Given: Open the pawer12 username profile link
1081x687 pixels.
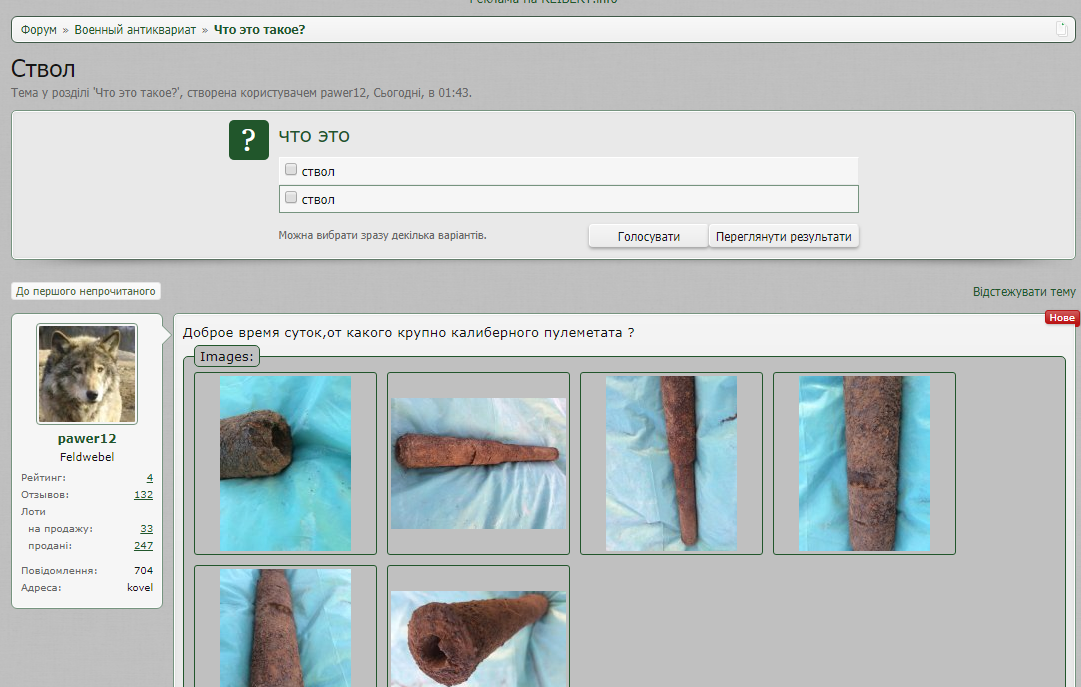Looking at the screenshot, I should coord(87,439).
